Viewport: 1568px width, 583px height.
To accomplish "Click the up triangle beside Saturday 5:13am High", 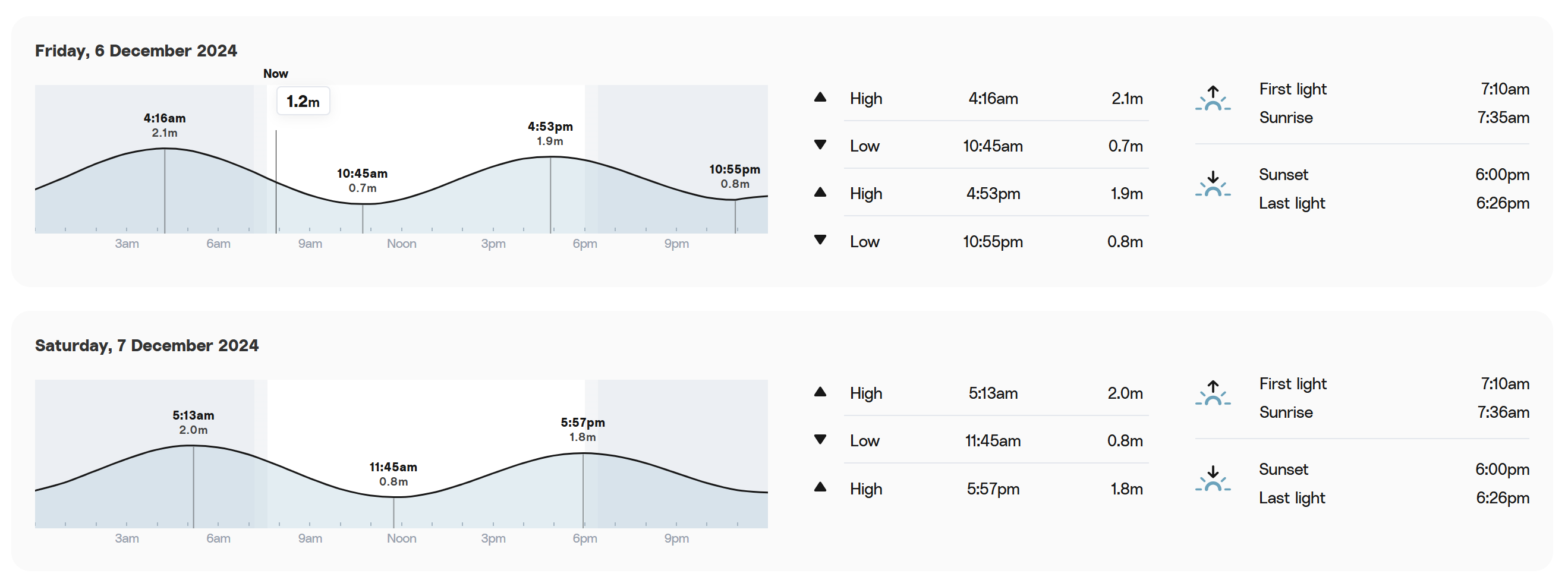I will (x=820, y=392).
